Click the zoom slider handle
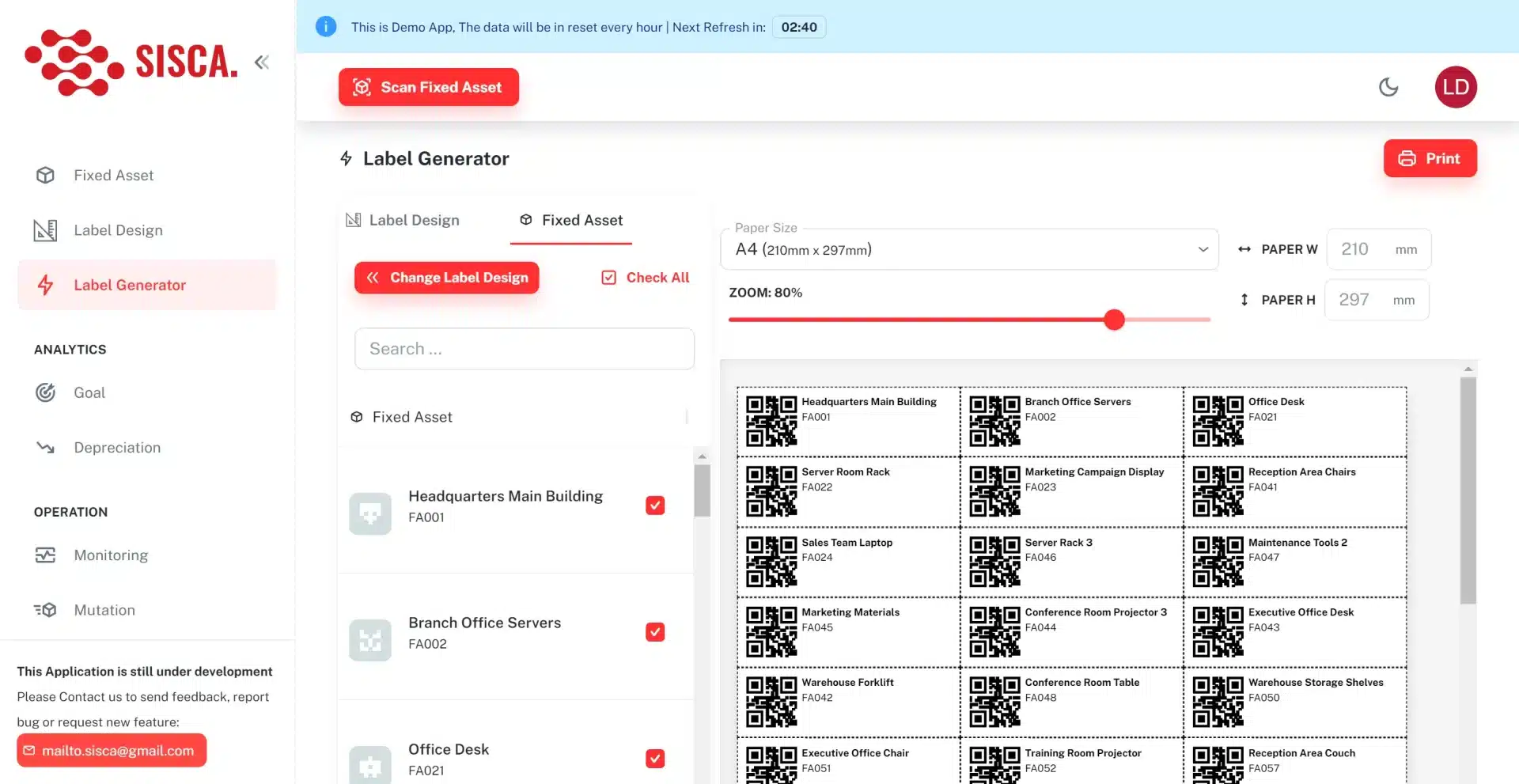 pyautogui.click(x=1114, y=320)
